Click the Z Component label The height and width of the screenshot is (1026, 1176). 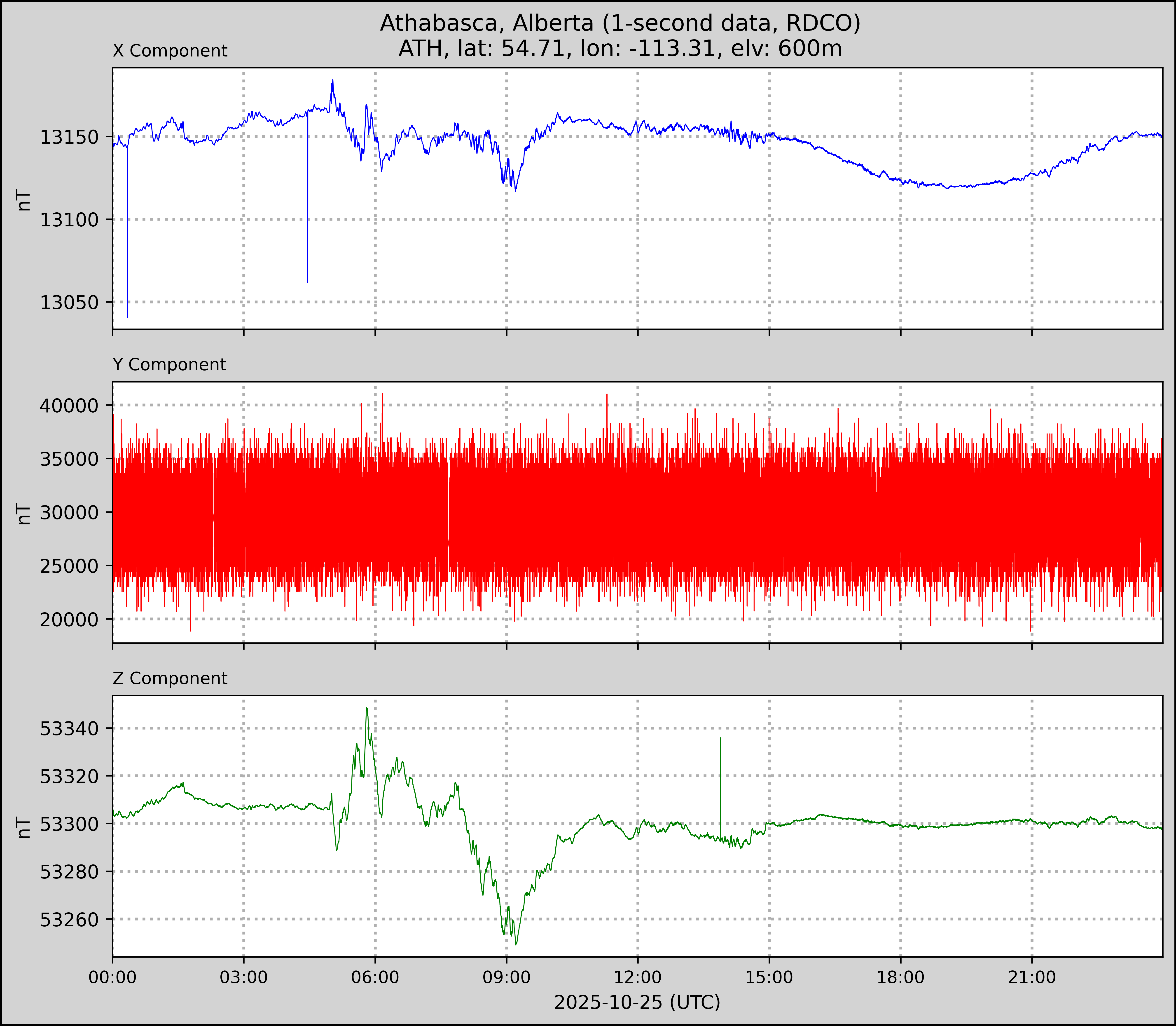pyautogui.click(x=170, y=679)
